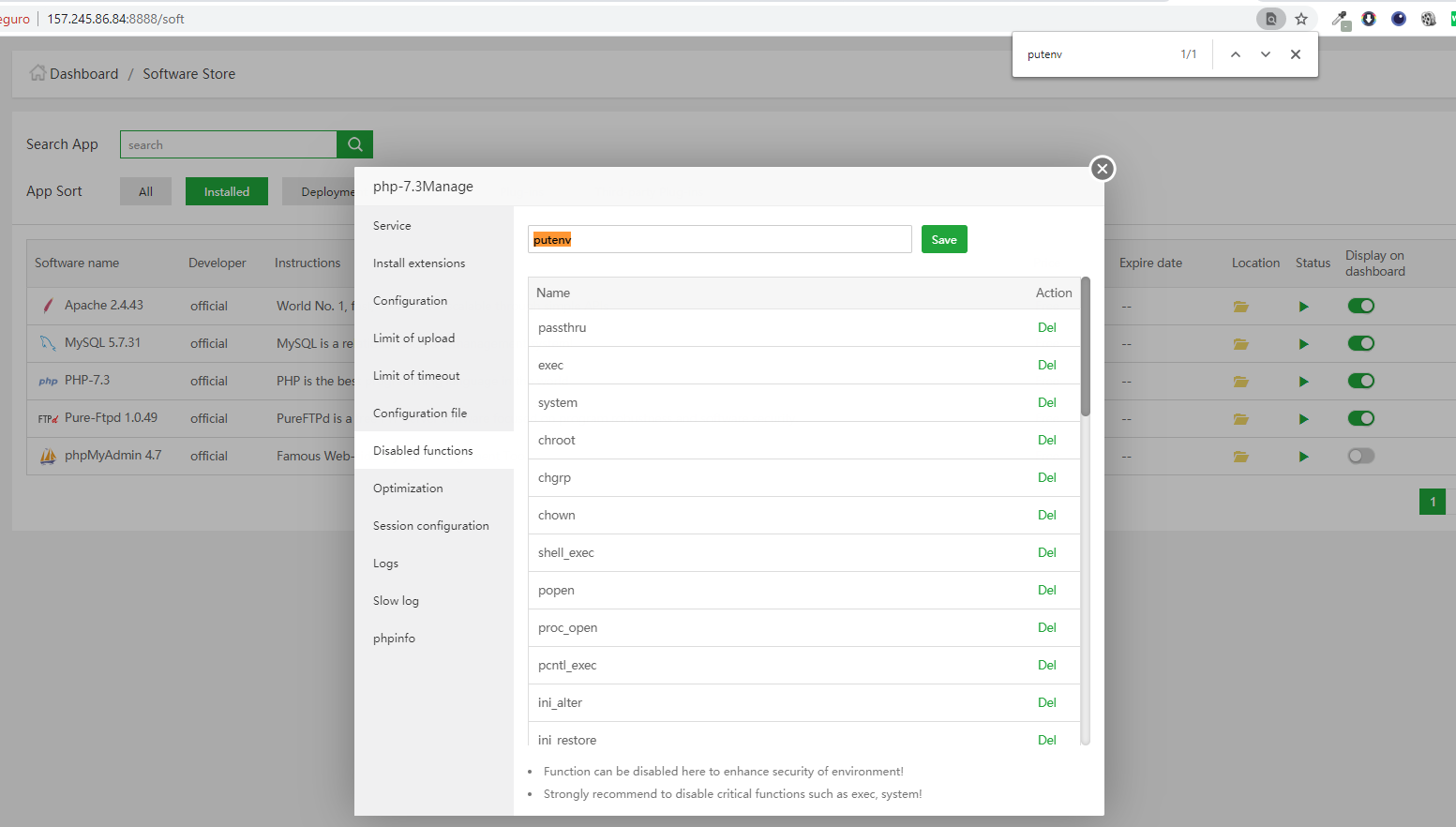Bookmark this page with the star icon
1456x827 pixels.
[1301, 19]
